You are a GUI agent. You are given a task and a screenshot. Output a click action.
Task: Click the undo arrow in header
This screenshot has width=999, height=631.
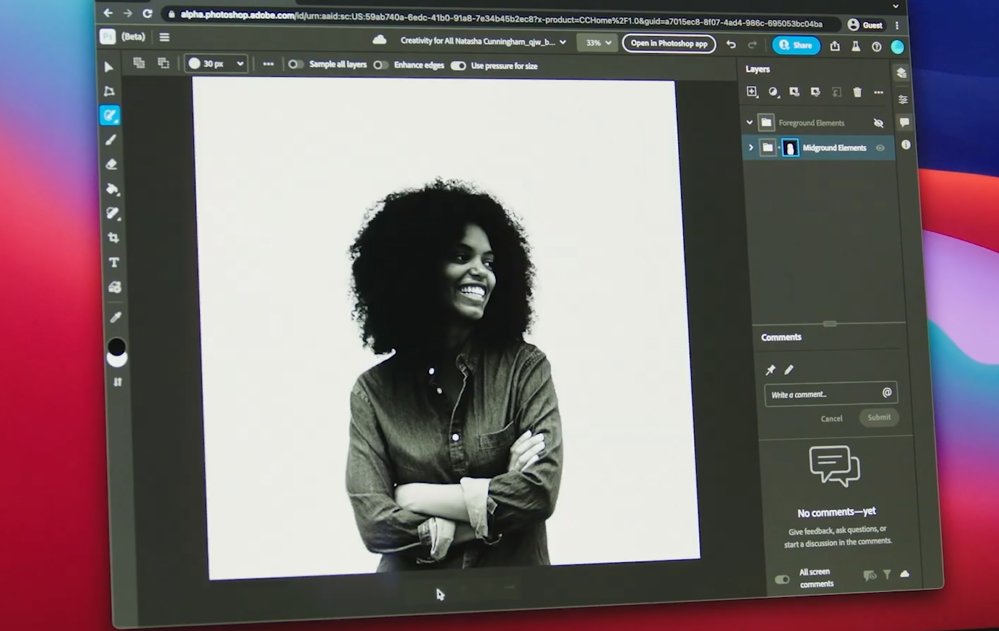point(731,45)
